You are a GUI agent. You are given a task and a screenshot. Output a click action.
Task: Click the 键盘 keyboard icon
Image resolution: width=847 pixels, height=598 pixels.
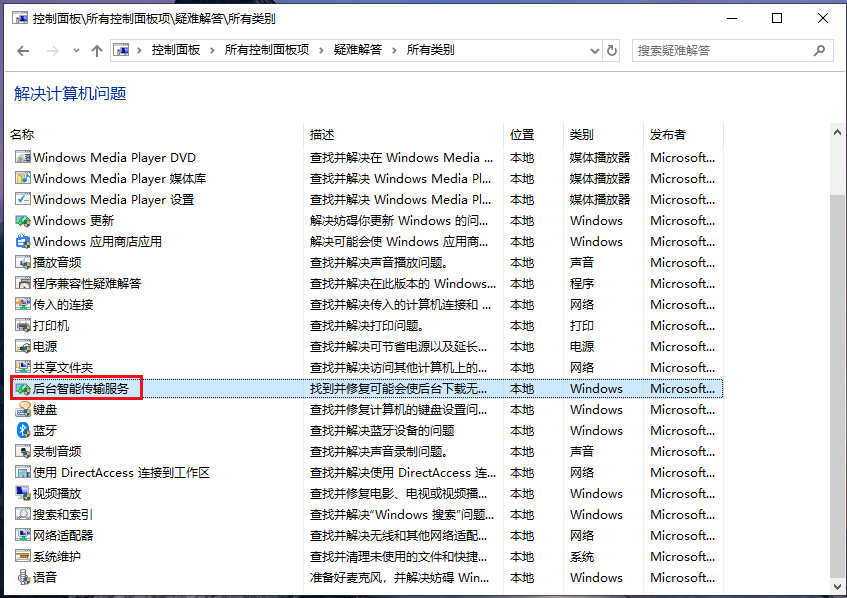coord(23,410)
